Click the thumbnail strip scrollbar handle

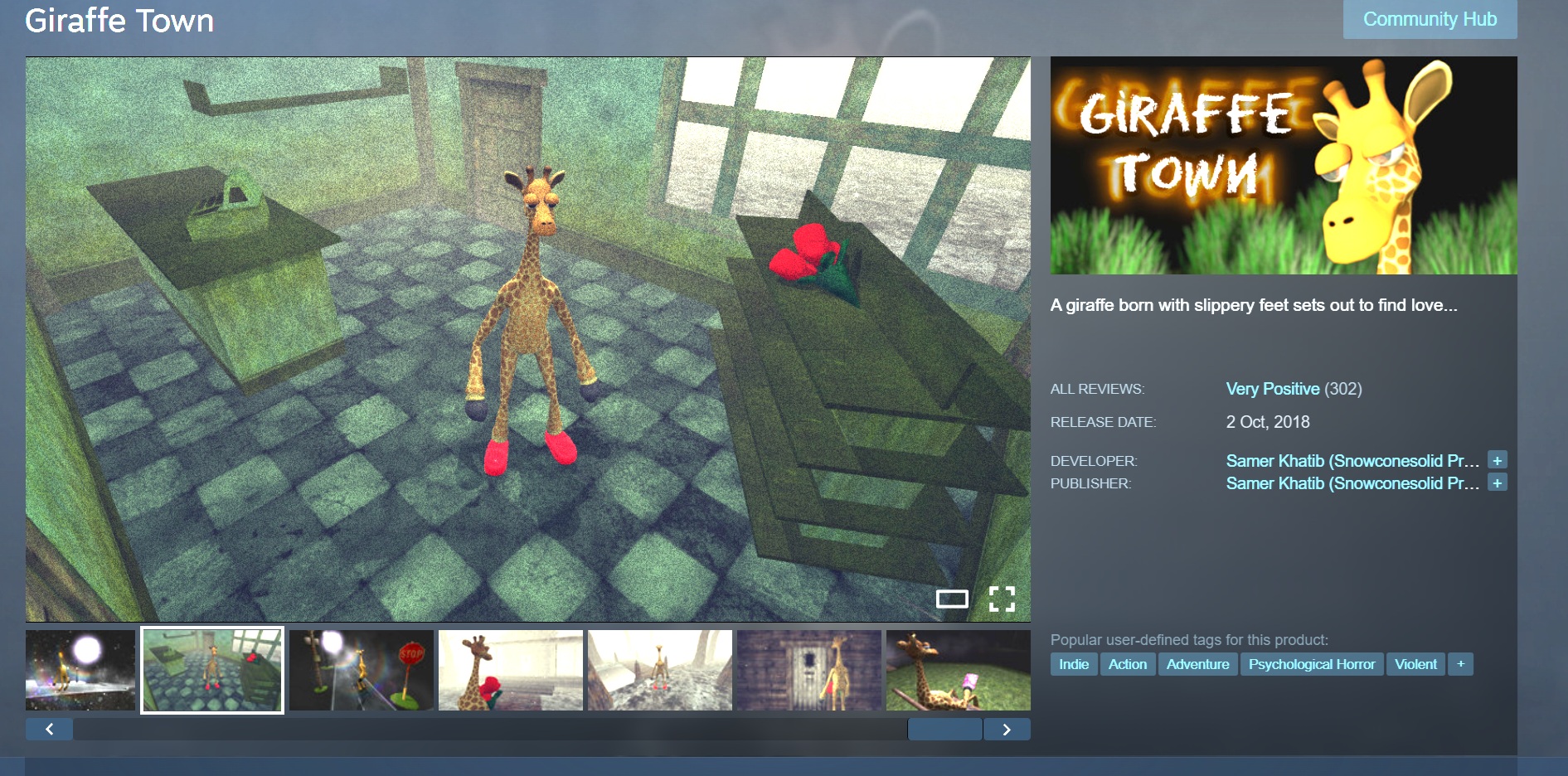[945, 729]
